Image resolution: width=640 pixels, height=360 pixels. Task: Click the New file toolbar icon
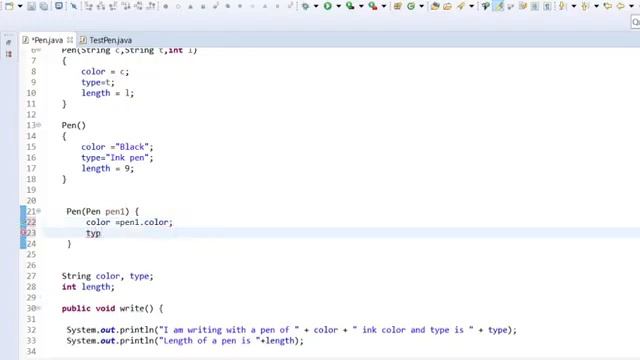(9, 6)
